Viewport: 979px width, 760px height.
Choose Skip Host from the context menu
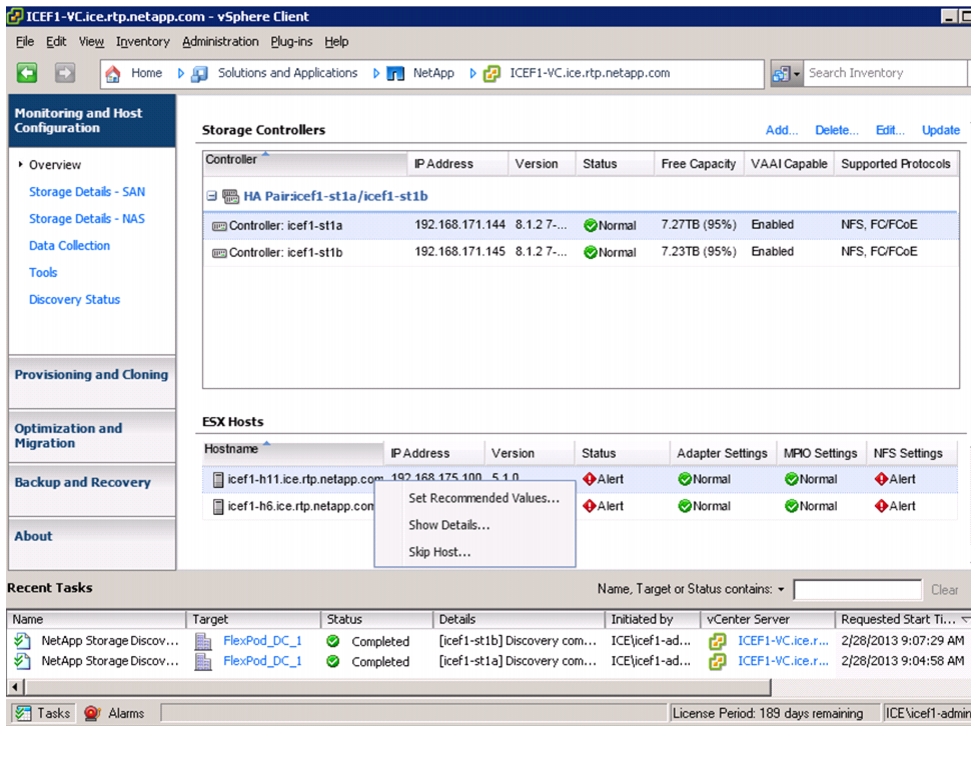coord(440,552)
